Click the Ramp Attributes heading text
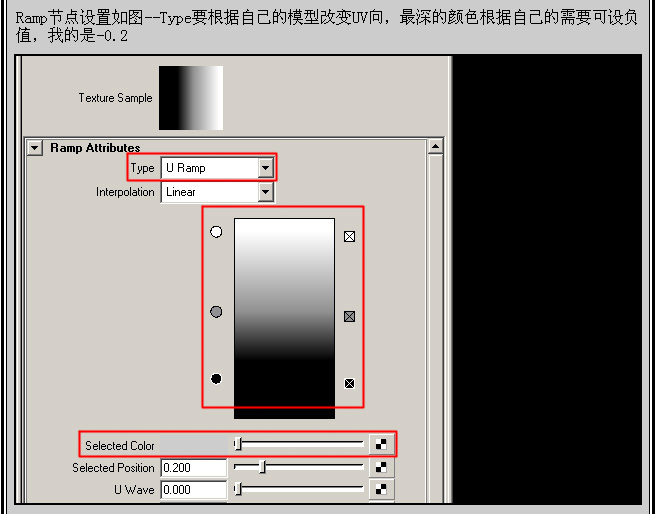The image size is (656, 514). click(95, 148)
